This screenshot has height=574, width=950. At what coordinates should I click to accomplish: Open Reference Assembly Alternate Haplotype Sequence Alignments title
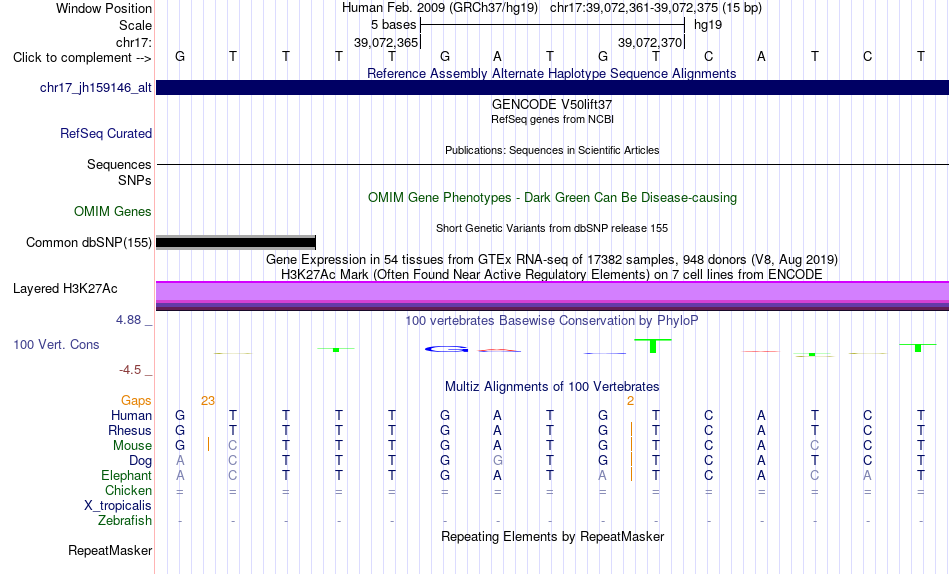551,73
